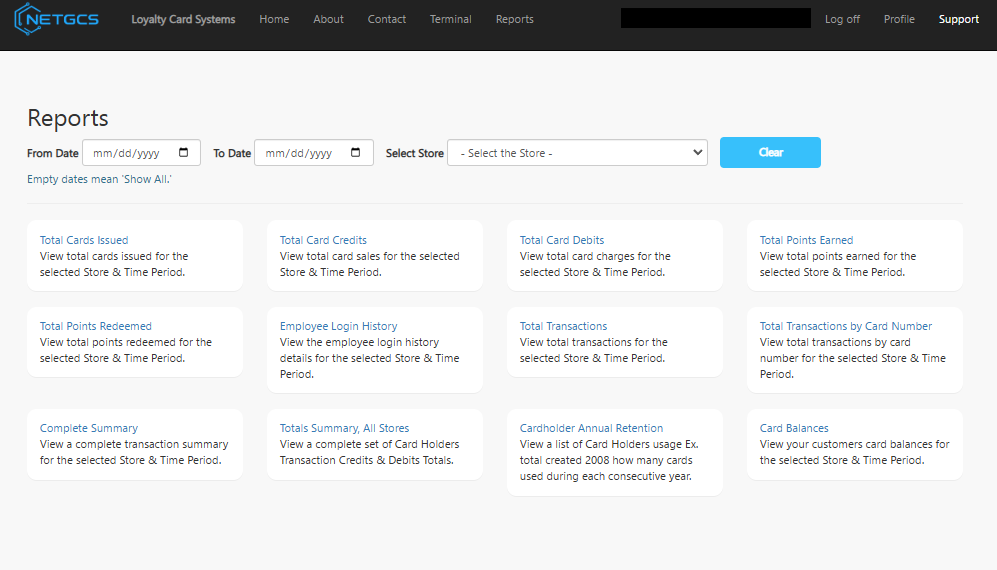Open the Cardholder Annual Retention report
This screenshot has width=997, height=570.
(591, 428)
